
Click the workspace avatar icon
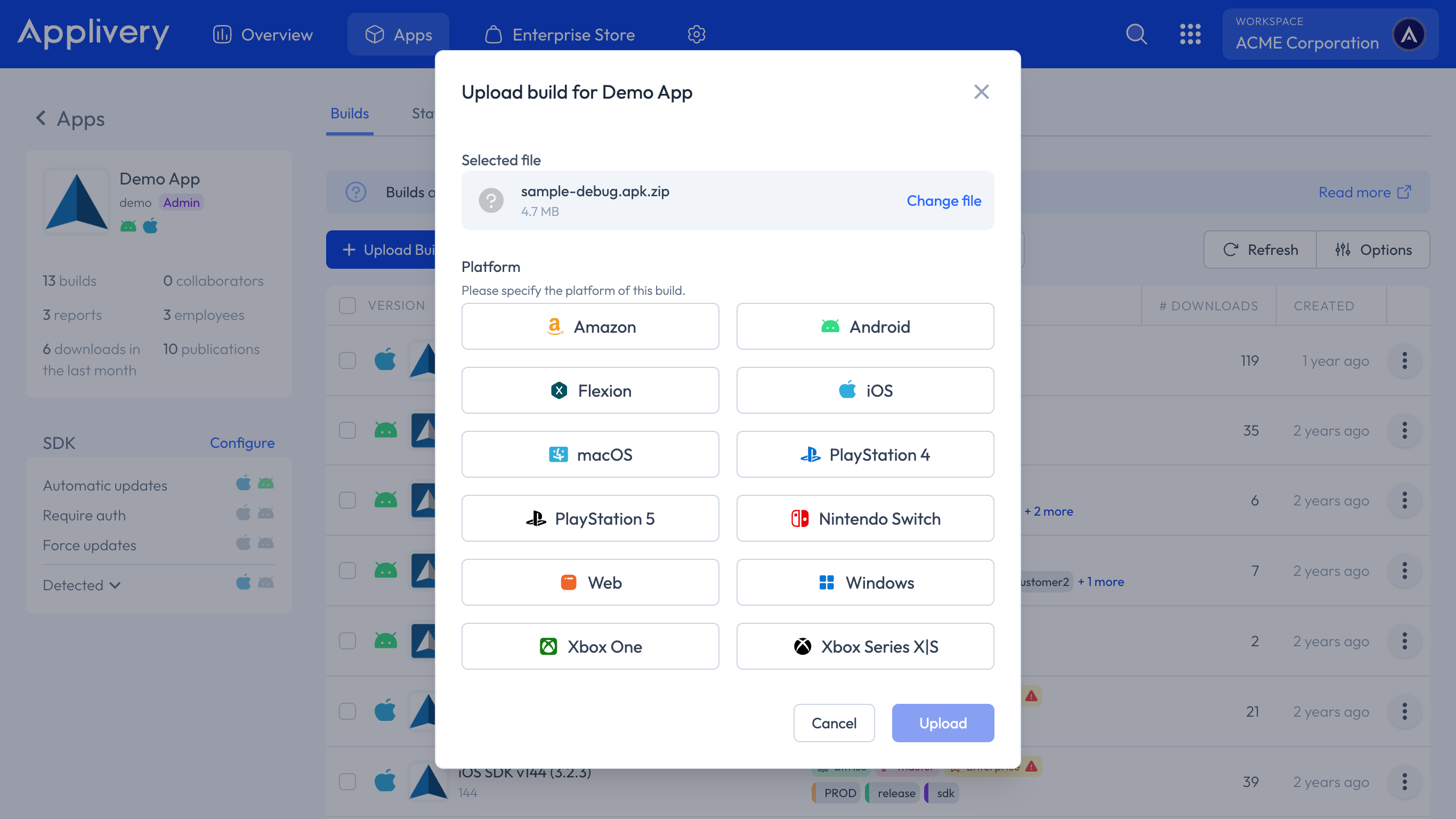click(x=1409, y=35)
